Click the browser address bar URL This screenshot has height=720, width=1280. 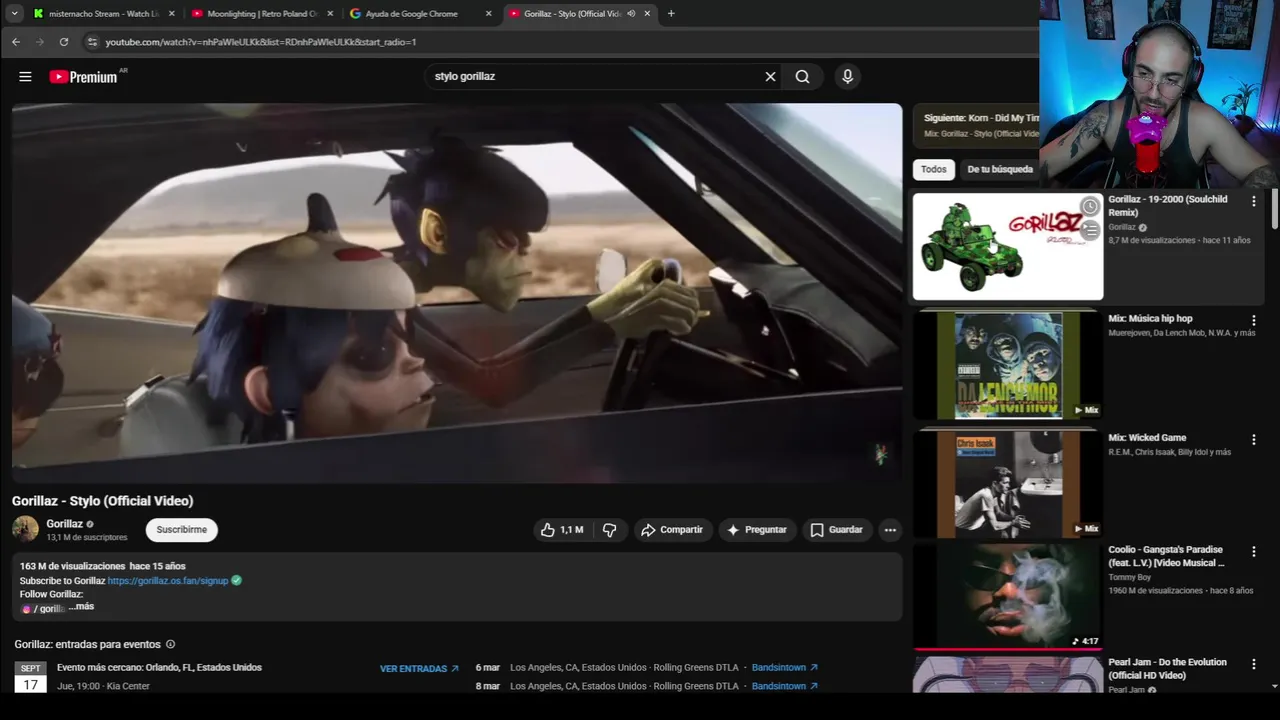[x=261, y=42]
